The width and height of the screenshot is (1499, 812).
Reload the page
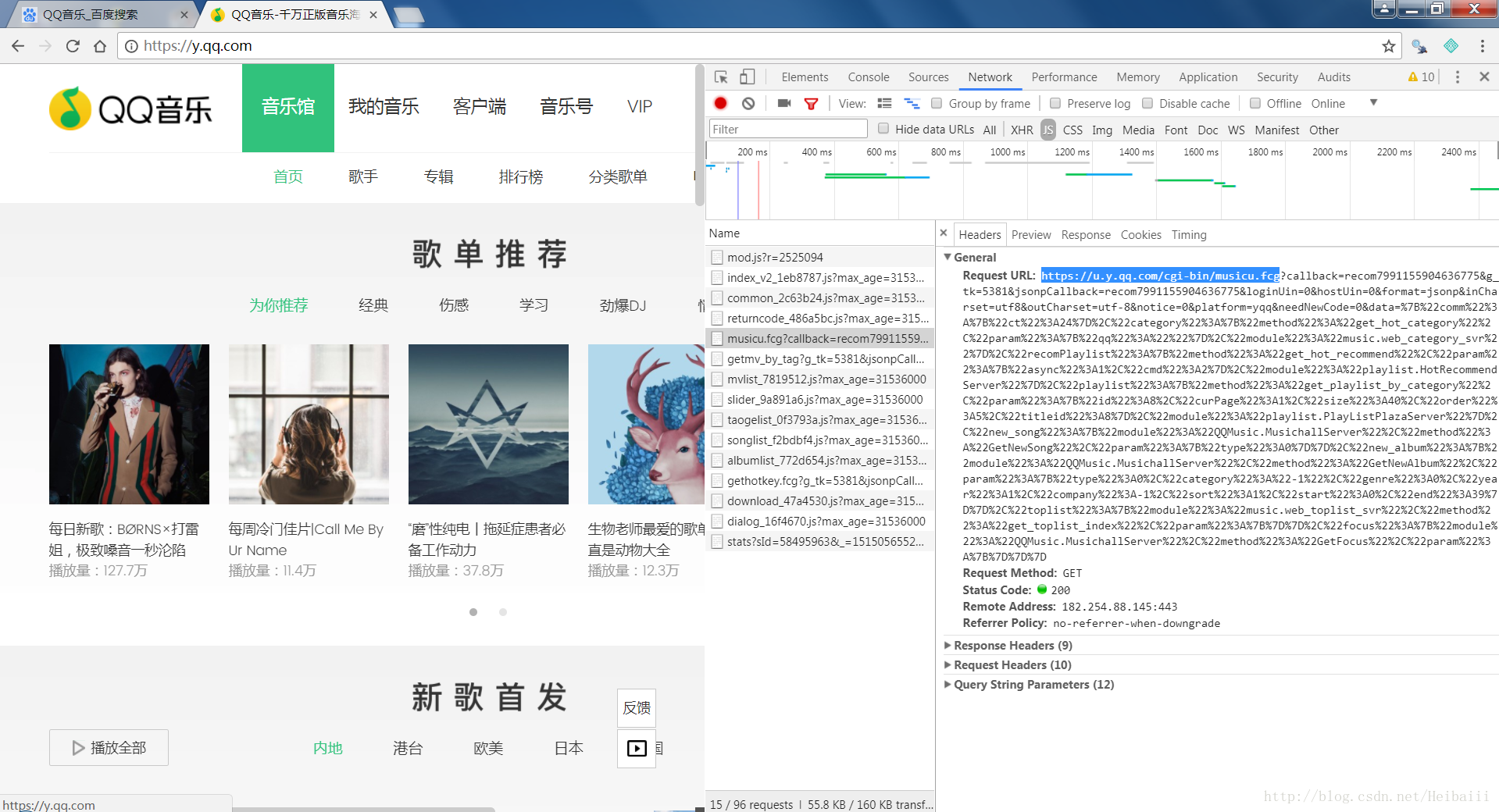[x=73, y=46]
